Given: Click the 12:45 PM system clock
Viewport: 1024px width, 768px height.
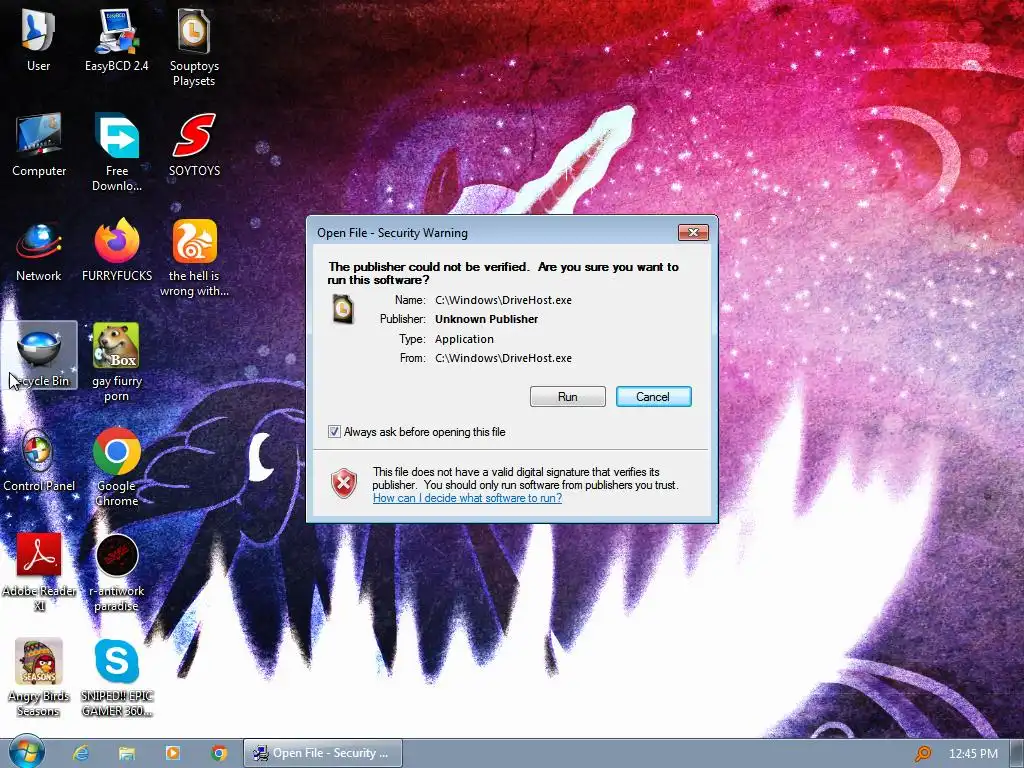Looking at the screenshot, I should [x=973, y=754].
